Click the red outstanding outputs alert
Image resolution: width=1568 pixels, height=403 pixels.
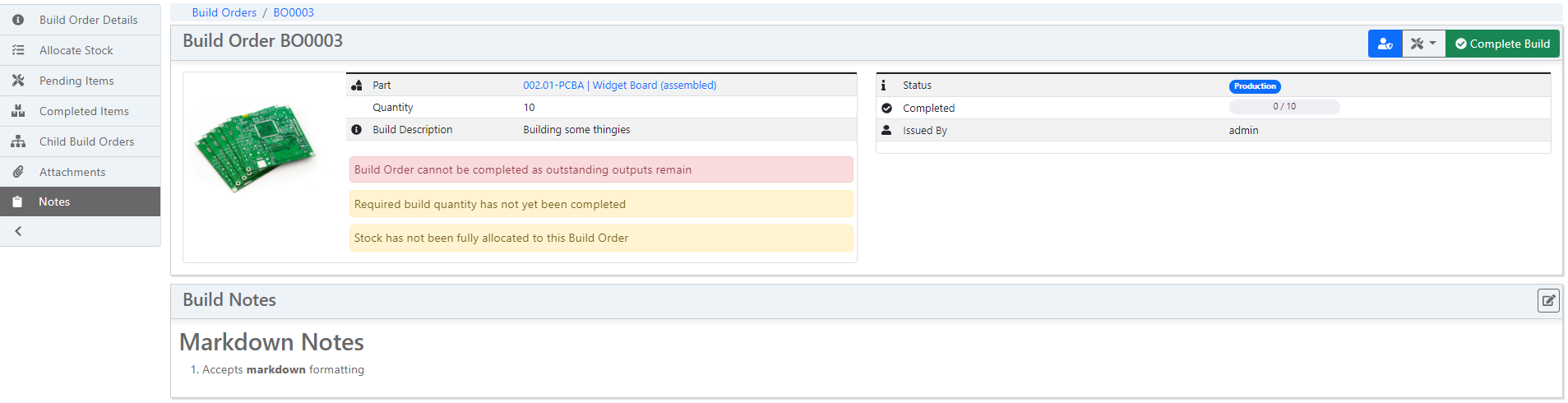pos(601,170)
